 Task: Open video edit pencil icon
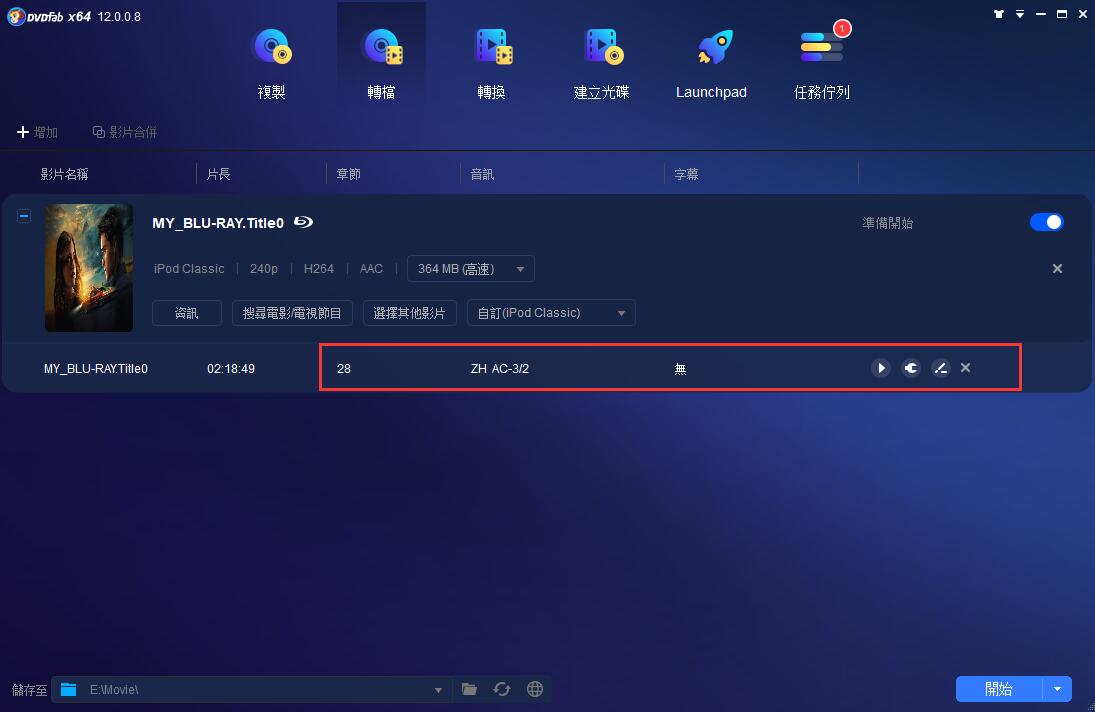point(941,368)
